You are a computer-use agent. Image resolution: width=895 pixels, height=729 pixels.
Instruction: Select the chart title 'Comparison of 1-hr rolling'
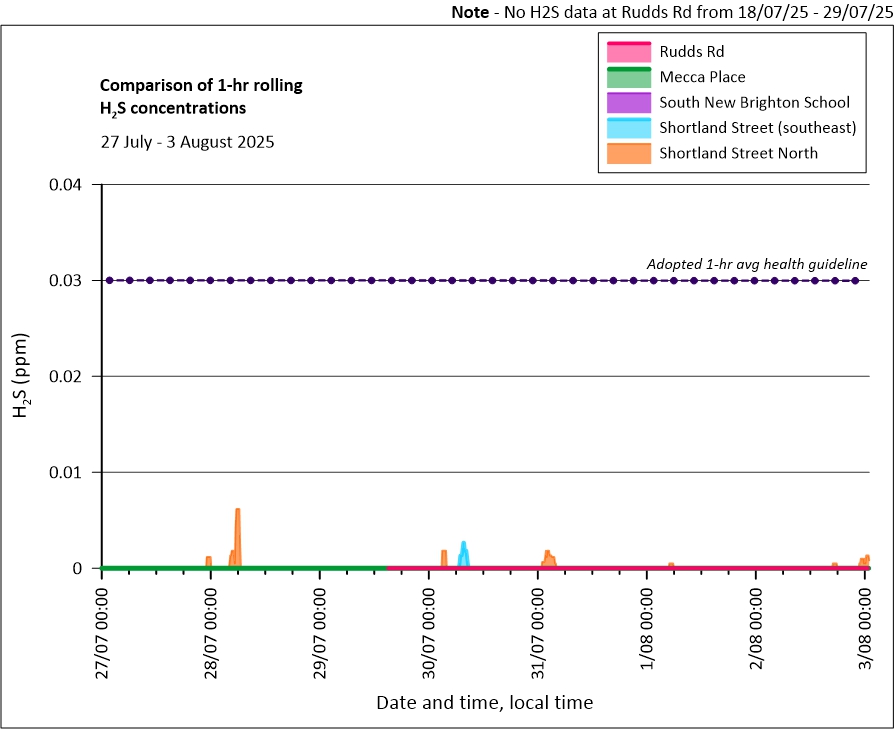point(201,85)
